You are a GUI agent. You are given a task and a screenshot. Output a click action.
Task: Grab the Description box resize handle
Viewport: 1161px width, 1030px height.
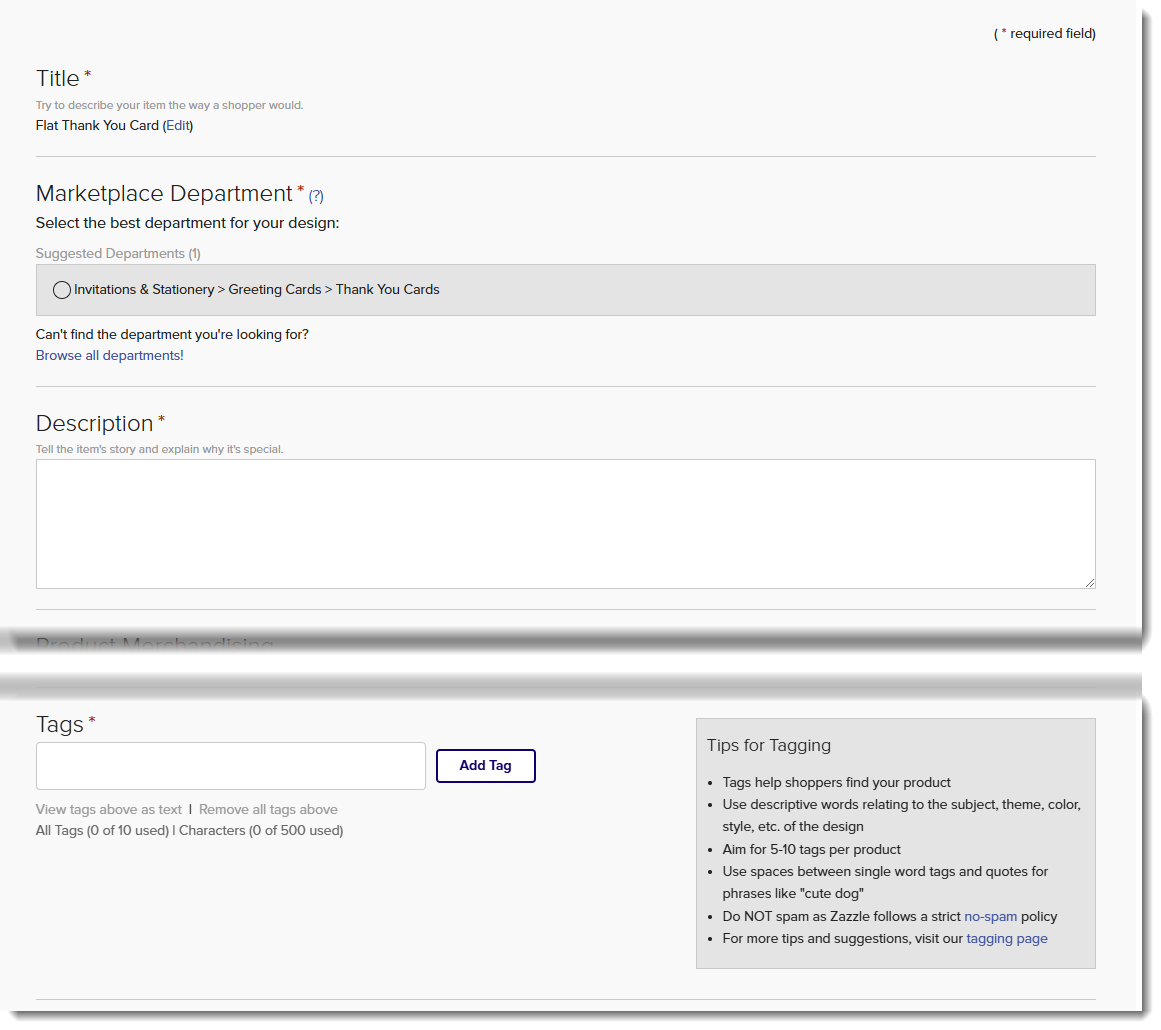pos(1089,582)
